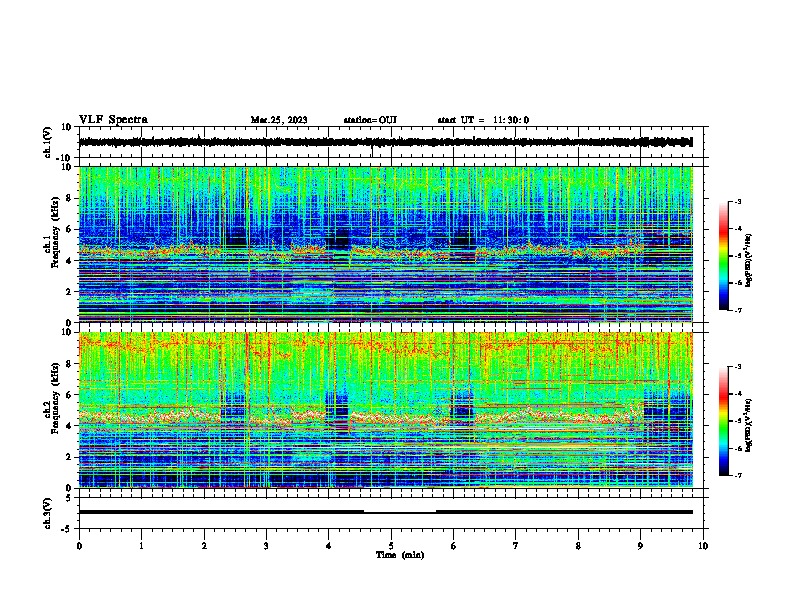The height and width of the screenshot is (612, 792).
Task: Click the "ch.3(V)" axis label
Action: coord(48,513)
